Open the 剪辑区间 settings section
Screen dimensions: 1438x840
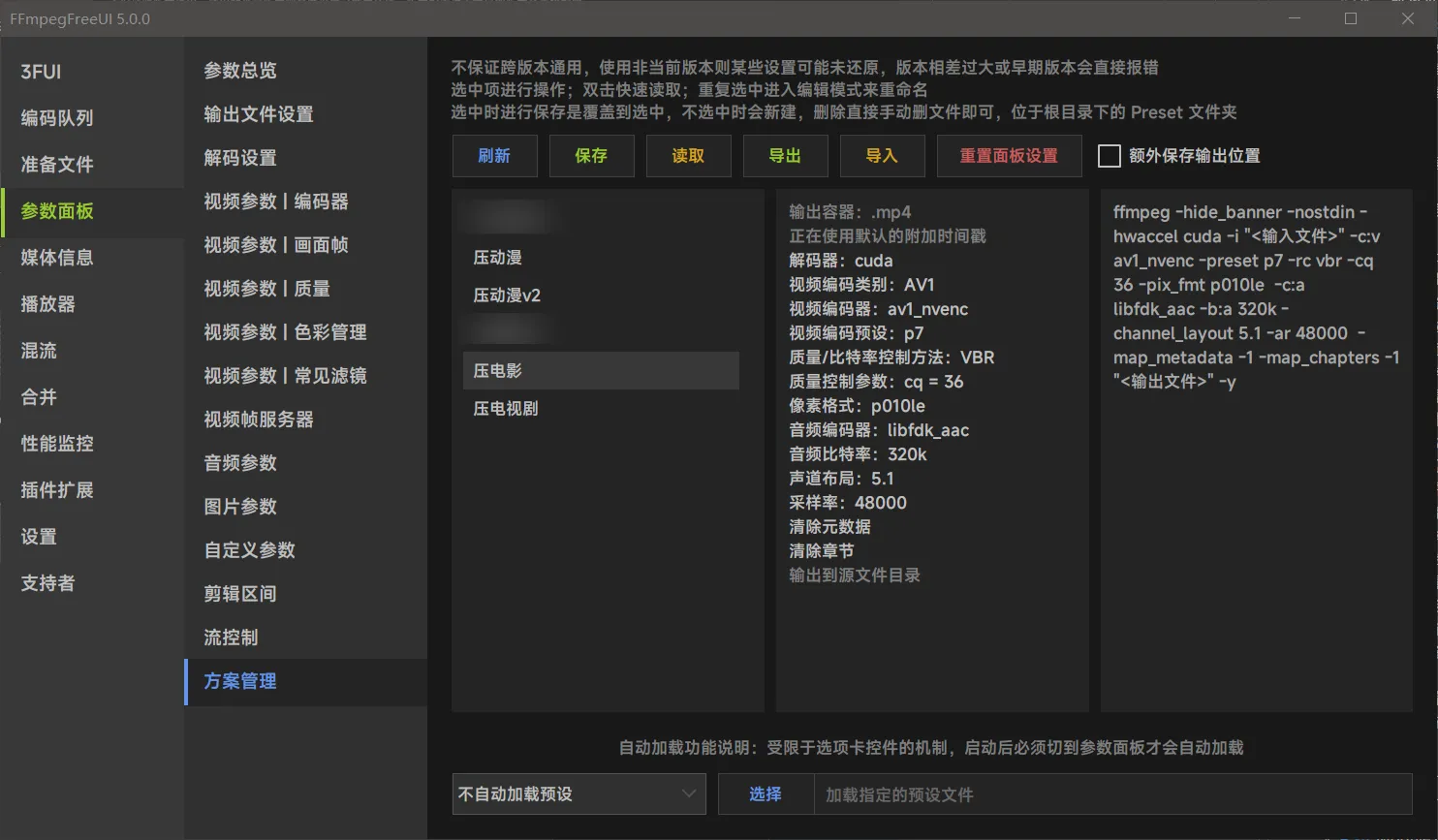(240, 594)
